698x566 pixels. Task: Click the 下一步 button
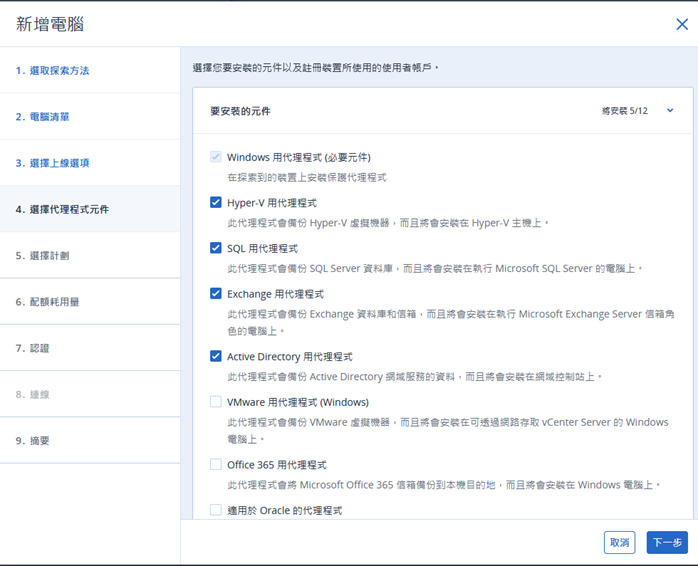pos(667,542)
